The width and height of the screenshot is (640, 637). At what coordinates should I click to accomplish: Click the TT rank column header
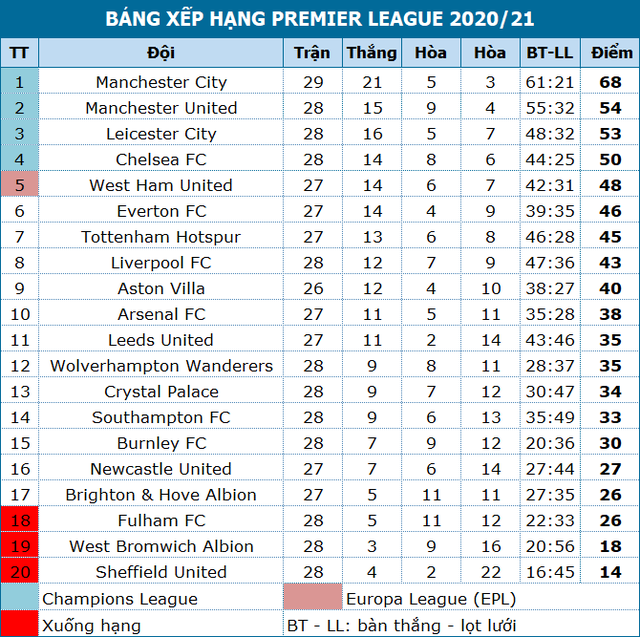point(20,53)
